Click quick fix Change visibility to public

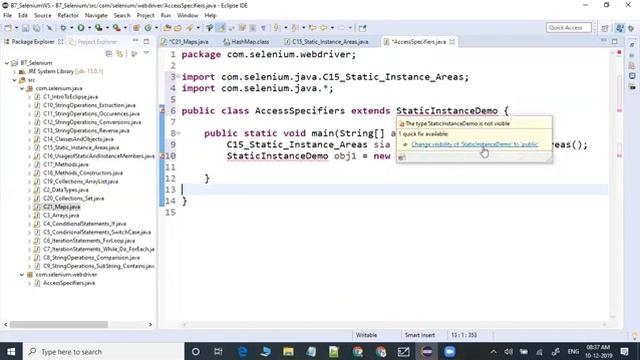point(474,144)
